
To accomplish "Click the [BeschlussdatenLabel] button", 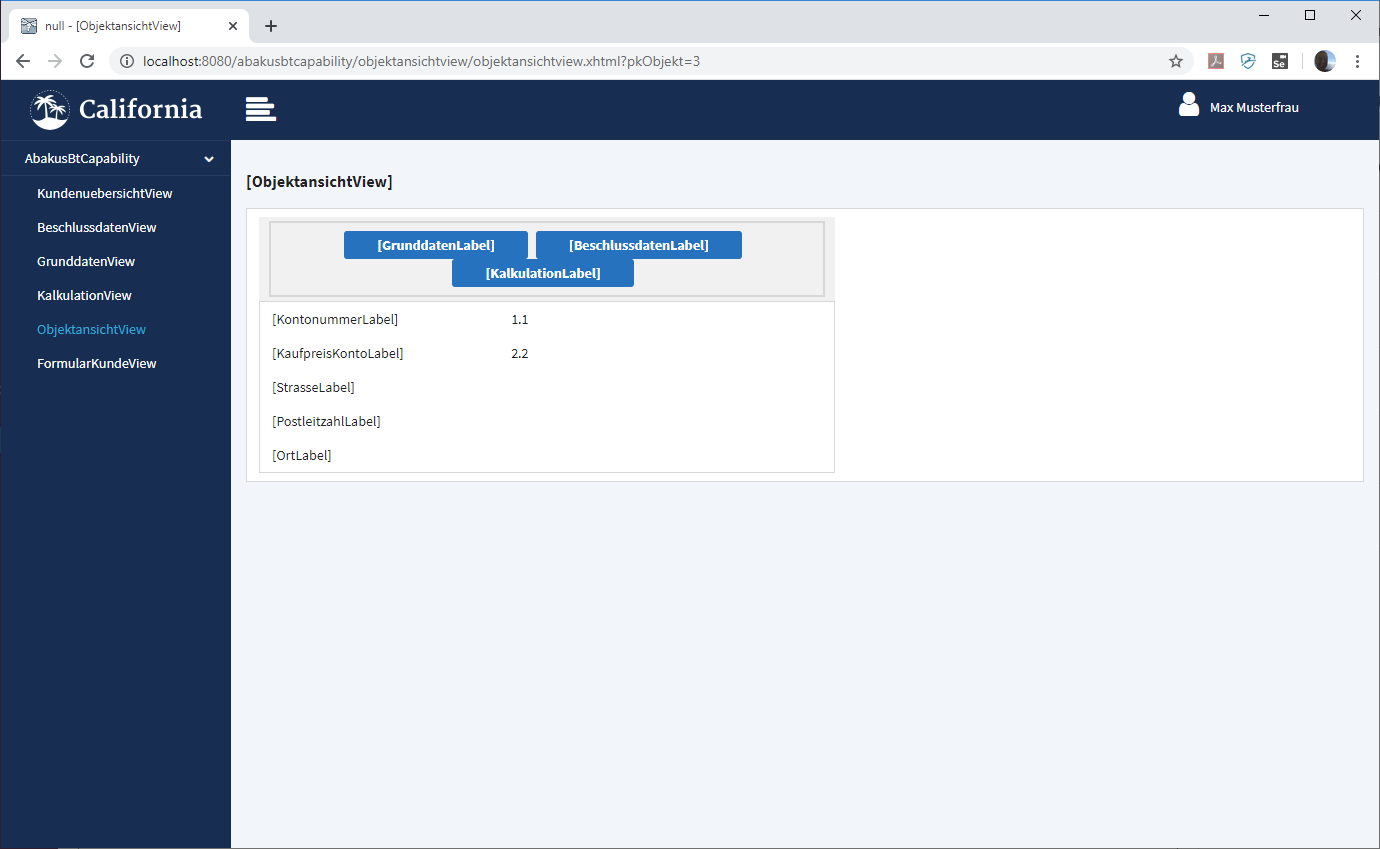I will [x=639, y=245].
